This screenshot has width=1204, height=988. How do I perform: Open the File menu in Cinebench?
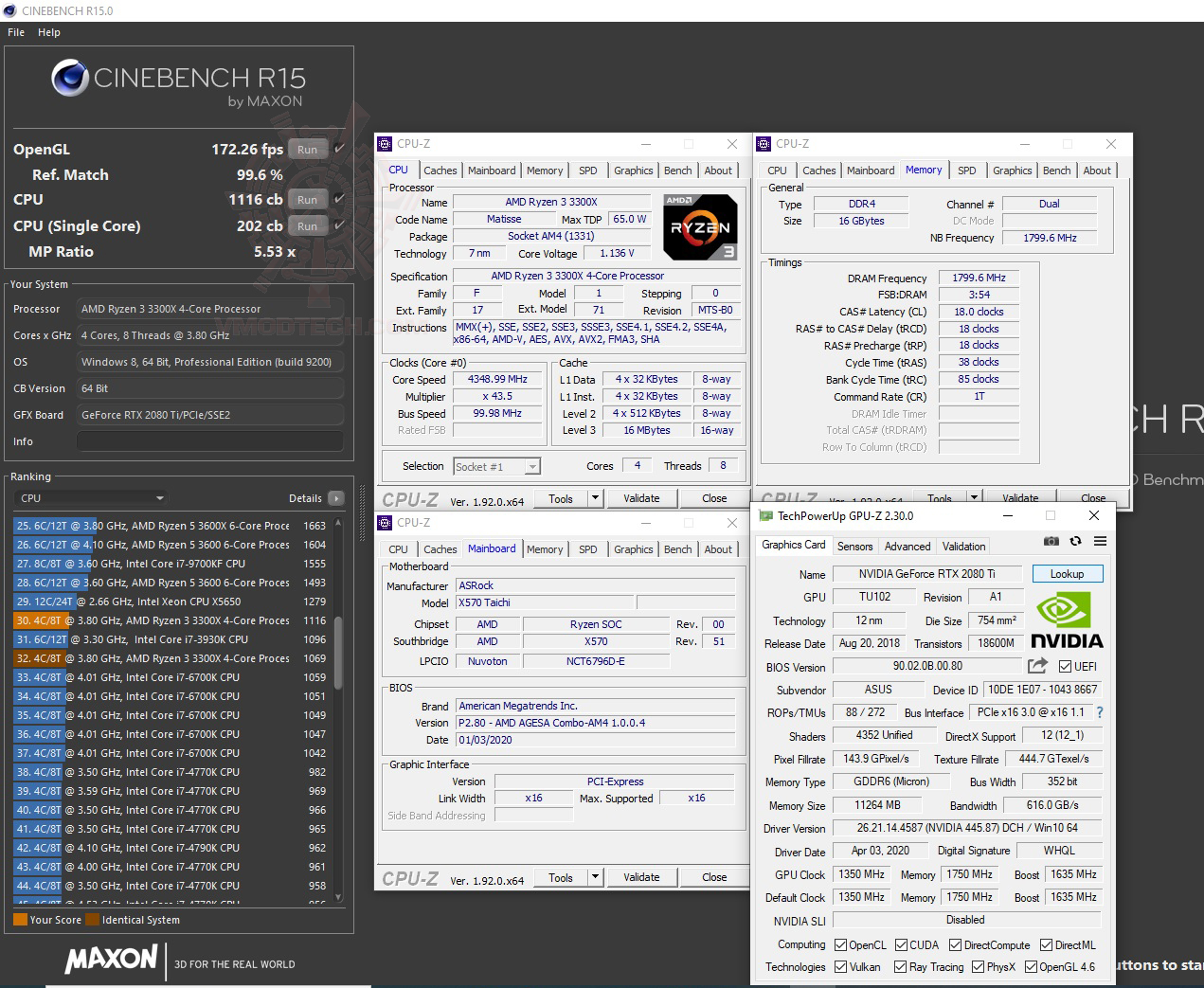(16, 32)
